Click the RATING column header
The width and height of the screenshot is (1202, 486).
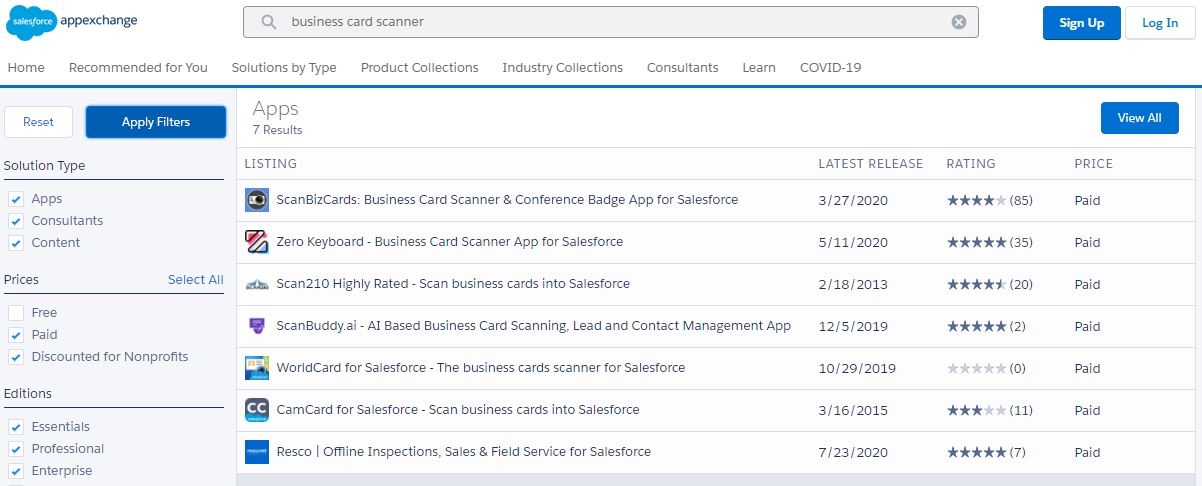pos(971,164)
